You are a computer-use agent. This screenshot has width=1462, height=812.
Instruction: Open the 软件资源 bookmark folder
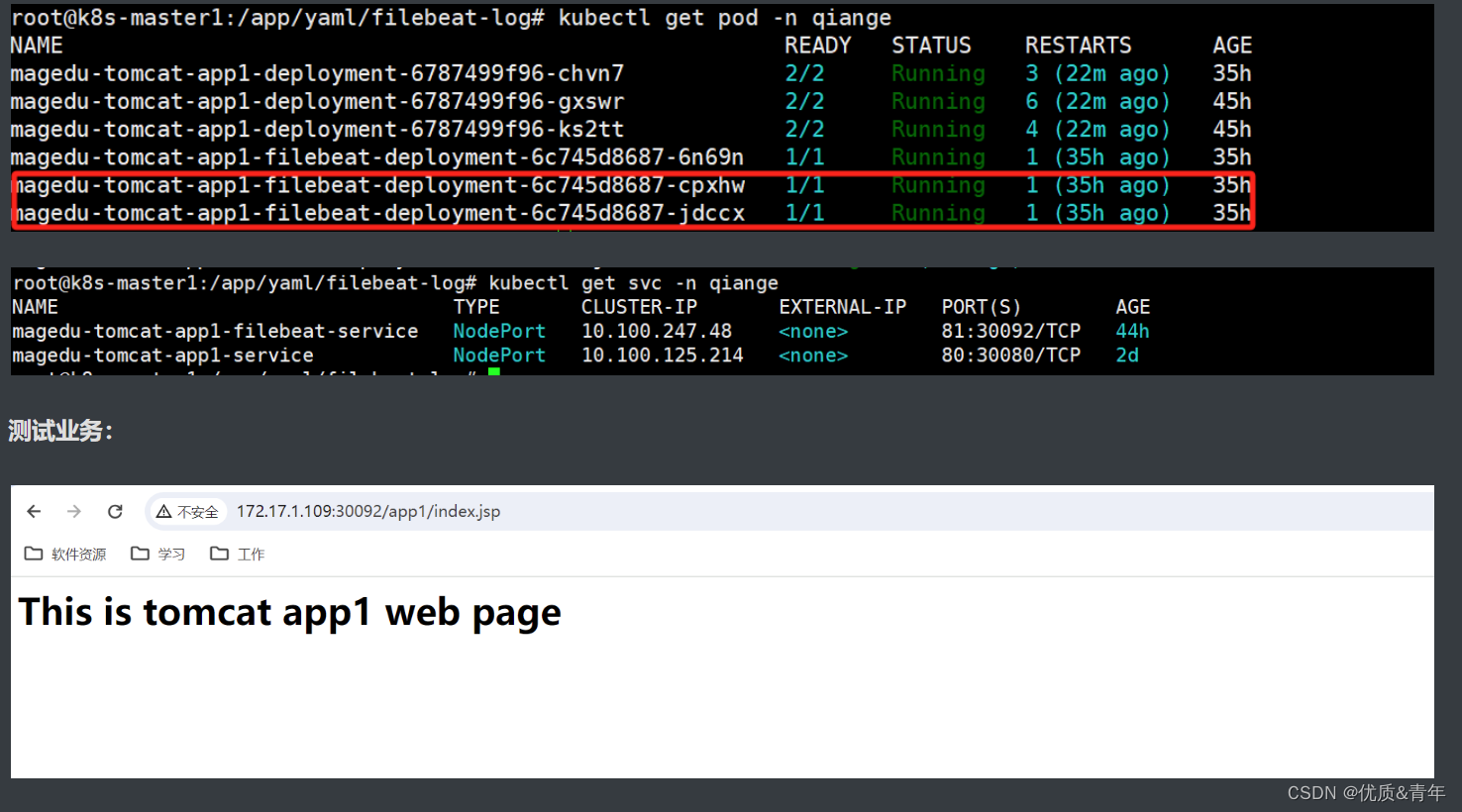click(x=65, y=554)
